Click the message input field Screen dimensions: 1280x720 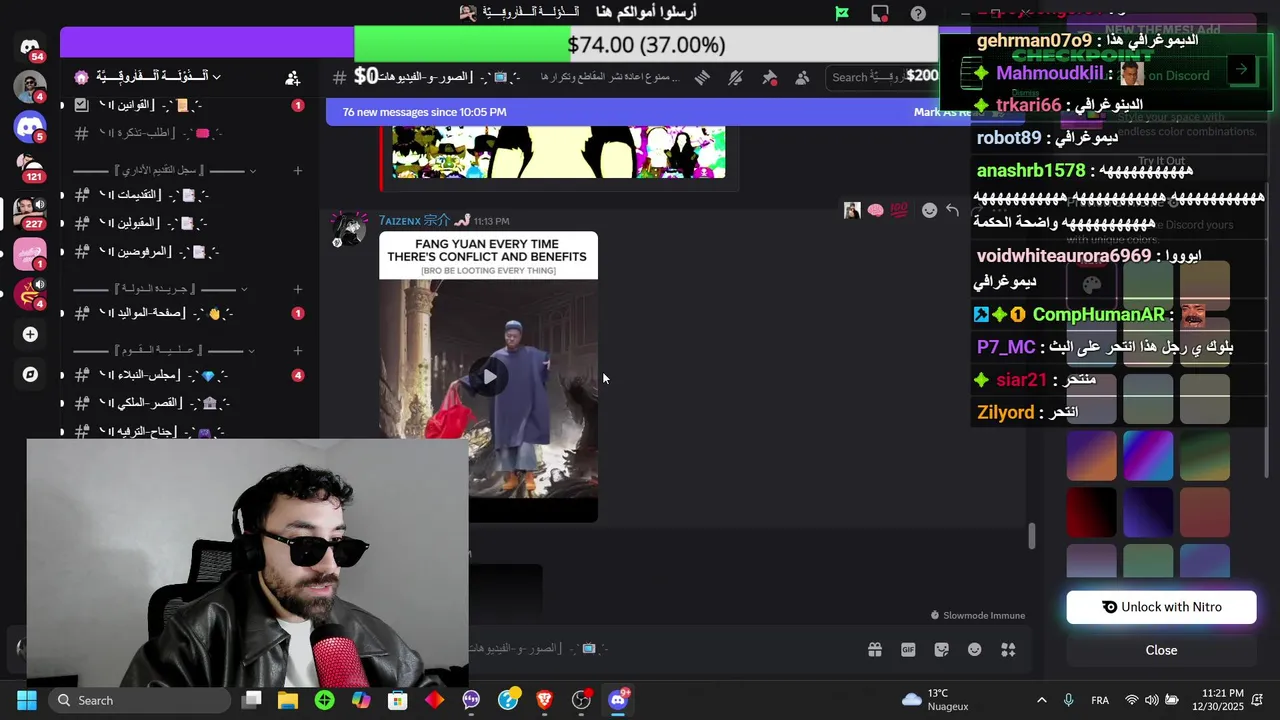tap(660, 648)
